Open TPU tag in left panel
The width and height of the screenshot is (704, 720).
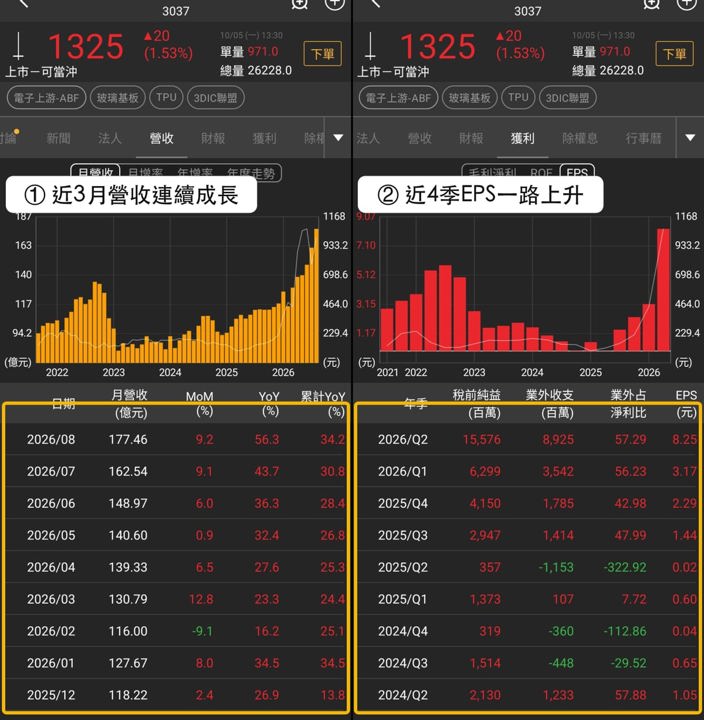pyautogui.click(x=166, y=97)
